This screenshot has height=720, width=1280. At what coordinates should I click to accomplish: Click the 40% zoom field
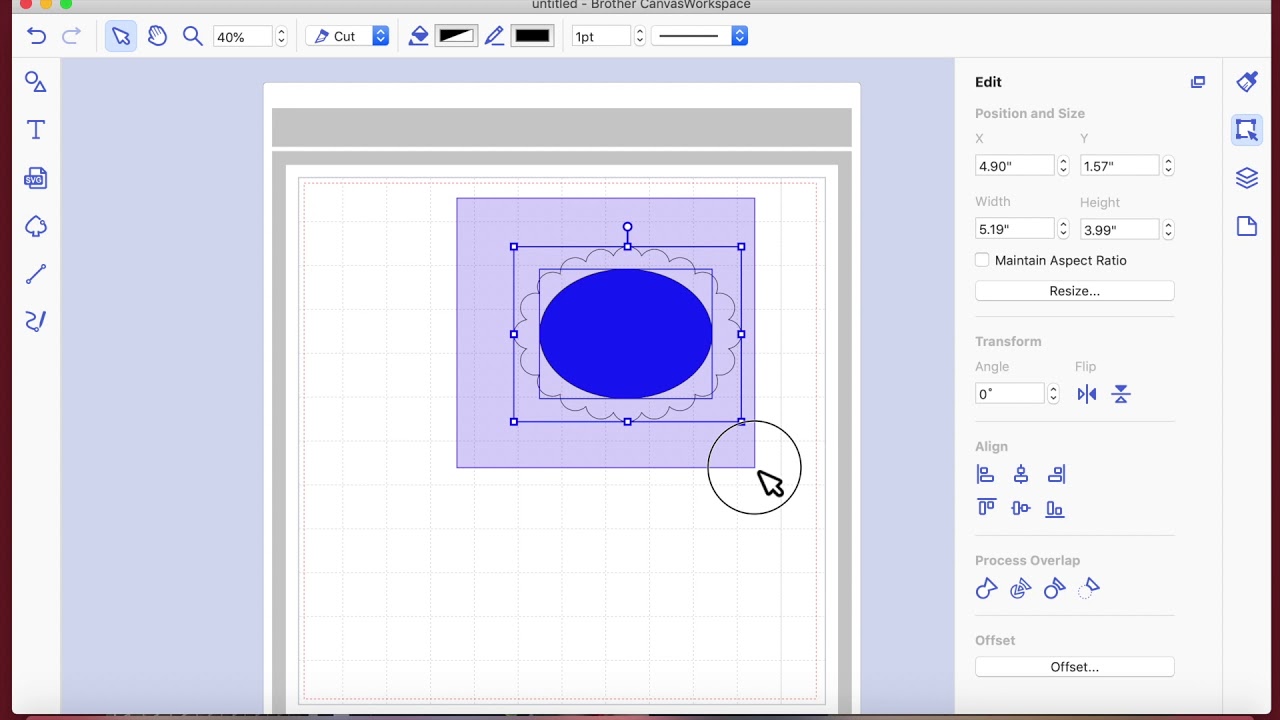click(243, 36)
